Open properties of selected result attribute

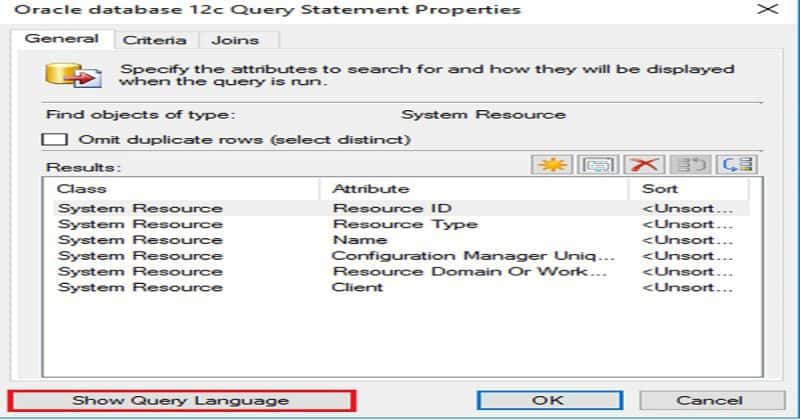coord(596,165)
